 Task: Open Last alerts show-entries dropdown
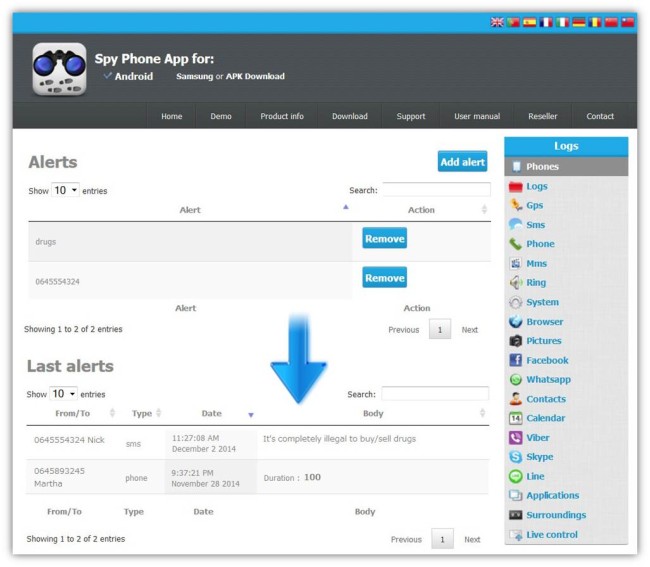(x=63, y=393)
